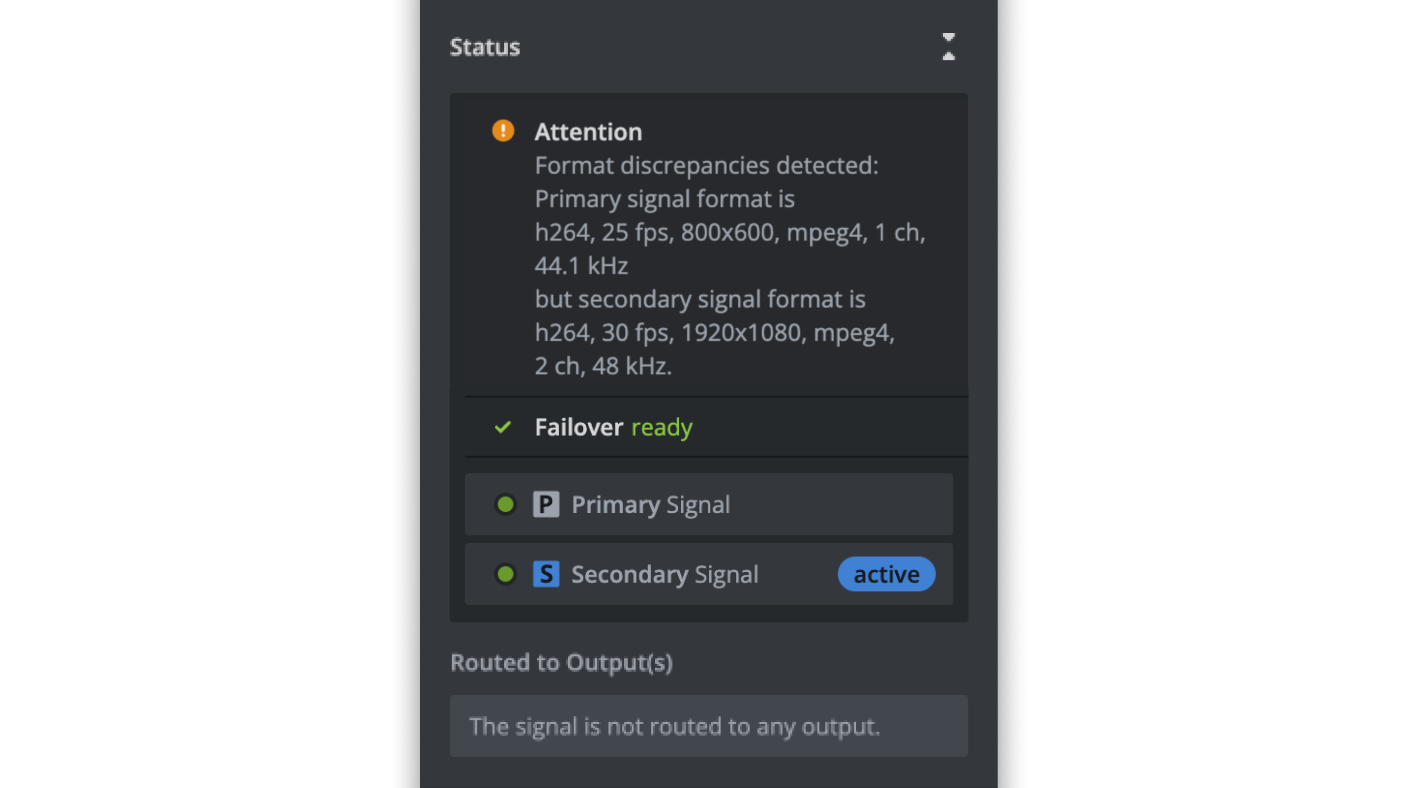This screenshot has width=1410, height=788.
Task: Expand the Primary Signal row details
Action: pos(709,504)
